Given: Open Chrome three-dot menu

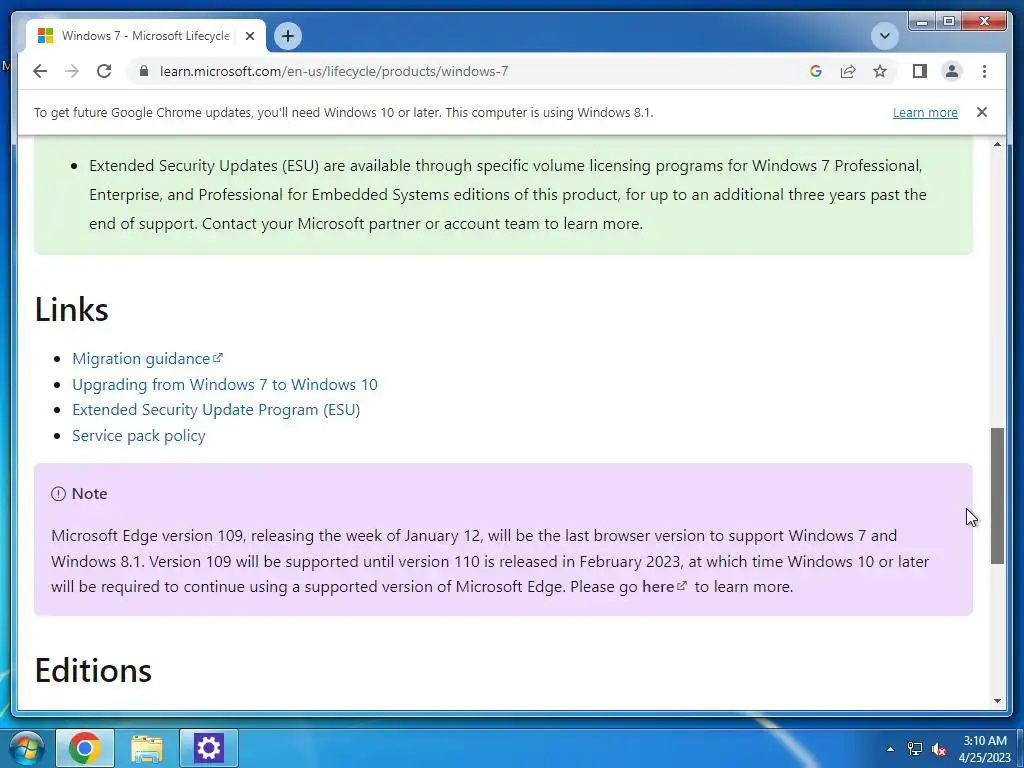Looking at the screenshot, I should click(984, 71).
